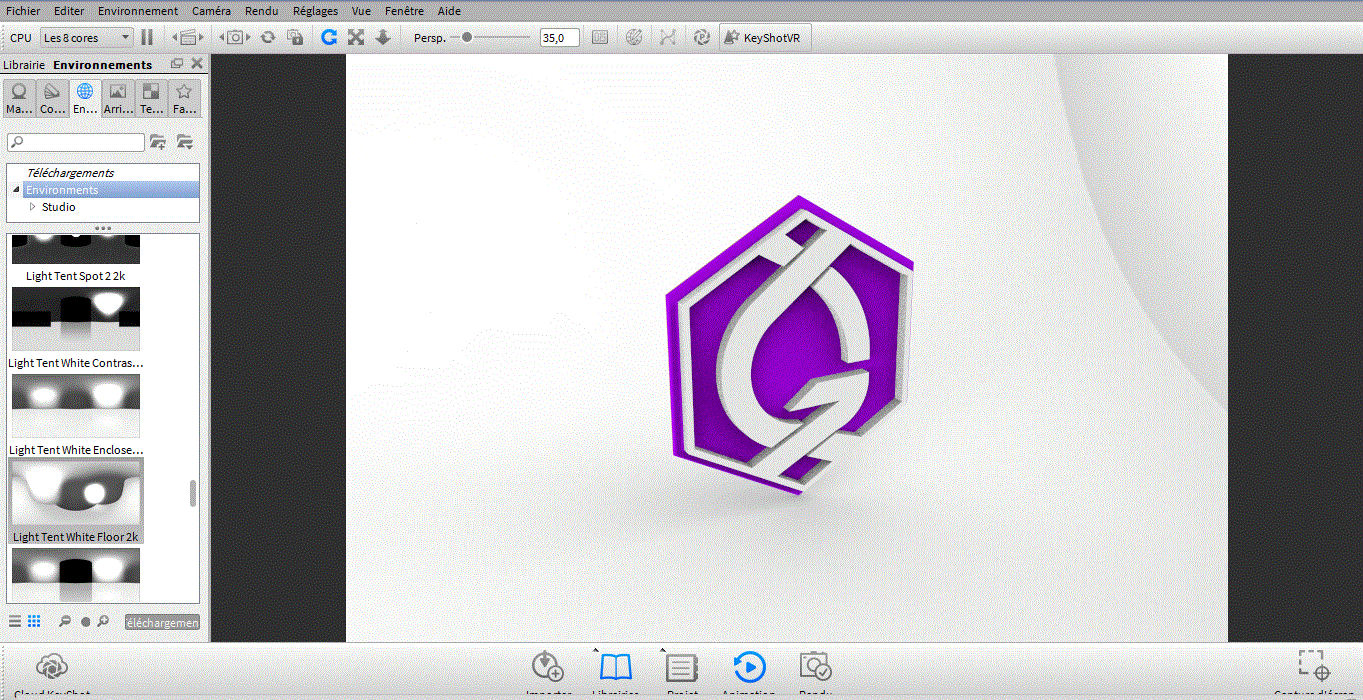Click the zoom-out thumbnails magnifier
This screenshot has width=1363, height=700.
click(65, 621)
